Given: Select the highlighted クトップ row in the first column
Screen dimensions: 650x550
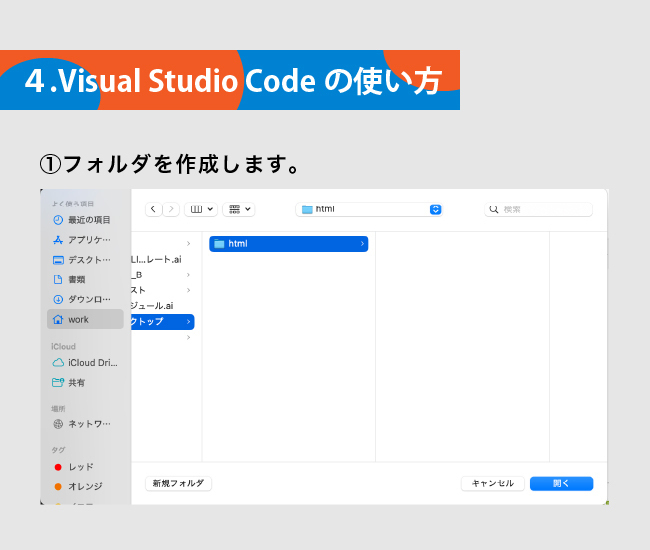Looking at the screenshot, I should (162, 322).
